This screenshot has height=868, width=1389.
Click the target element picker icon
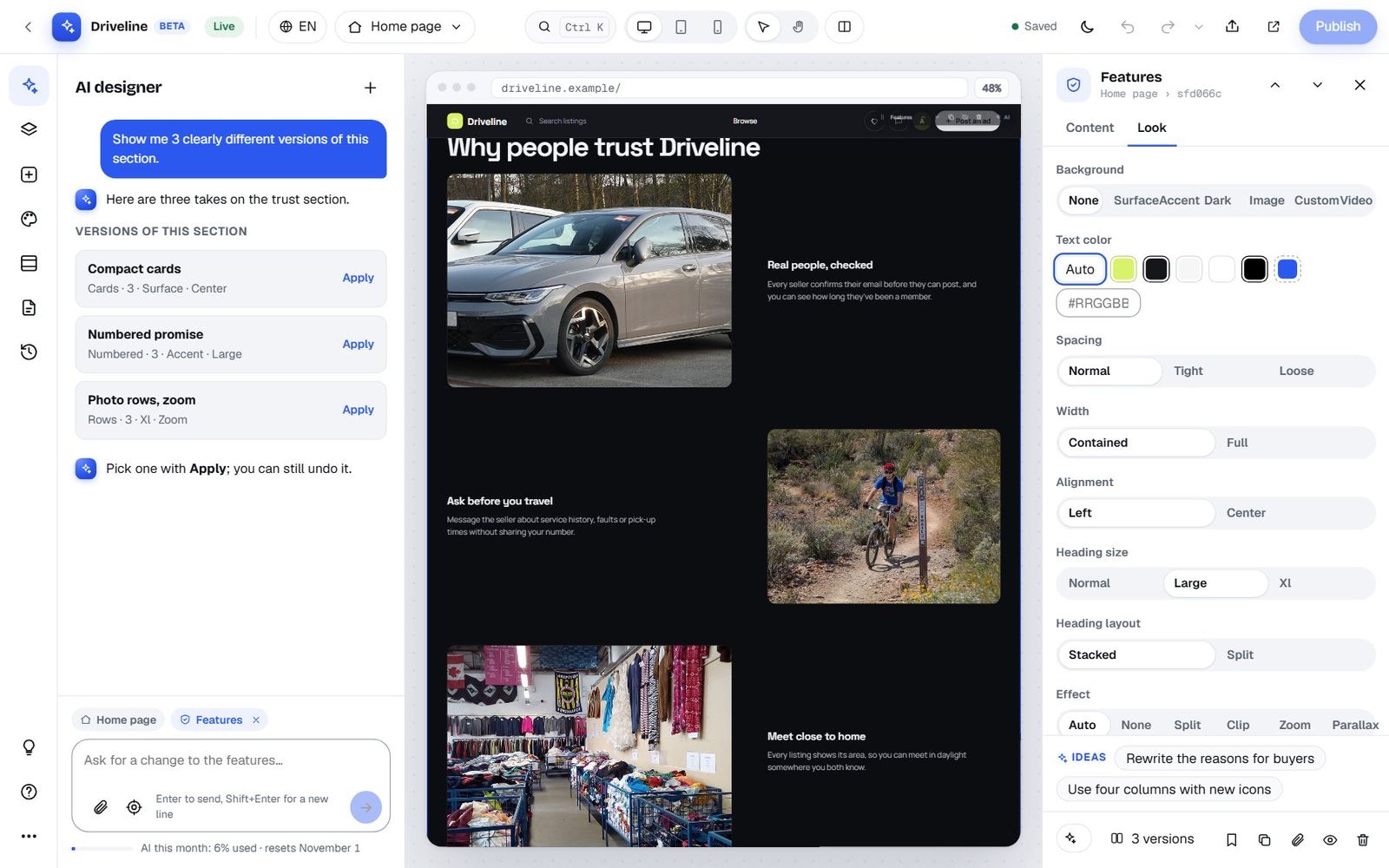pos(134,807)
